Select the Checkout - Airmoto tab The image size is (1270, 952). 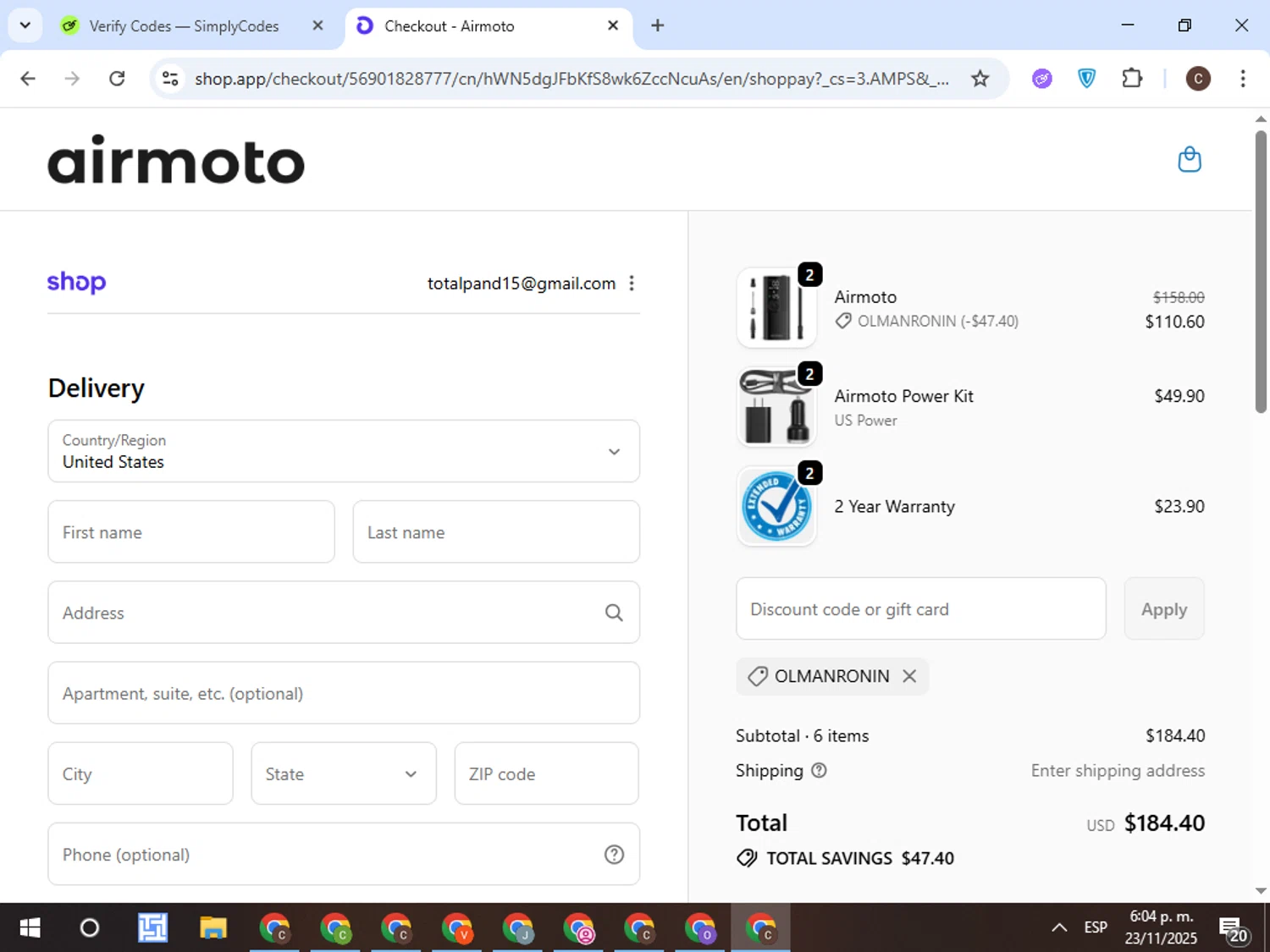pos(487,25)
